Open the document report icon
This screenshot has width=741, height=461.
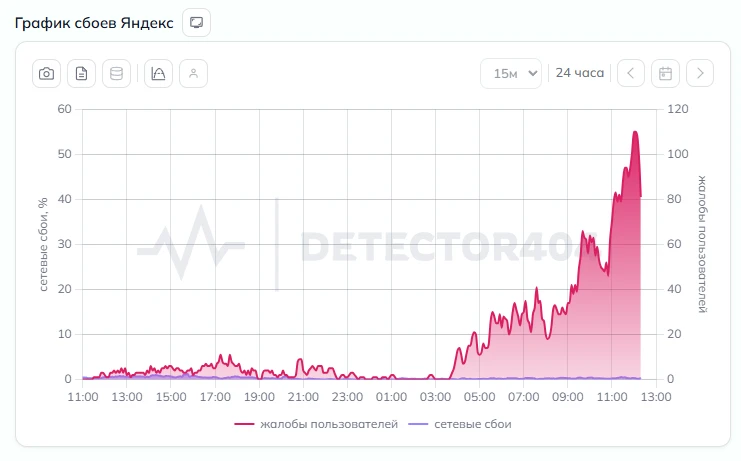pyautogui.click(x=81, y=74)
